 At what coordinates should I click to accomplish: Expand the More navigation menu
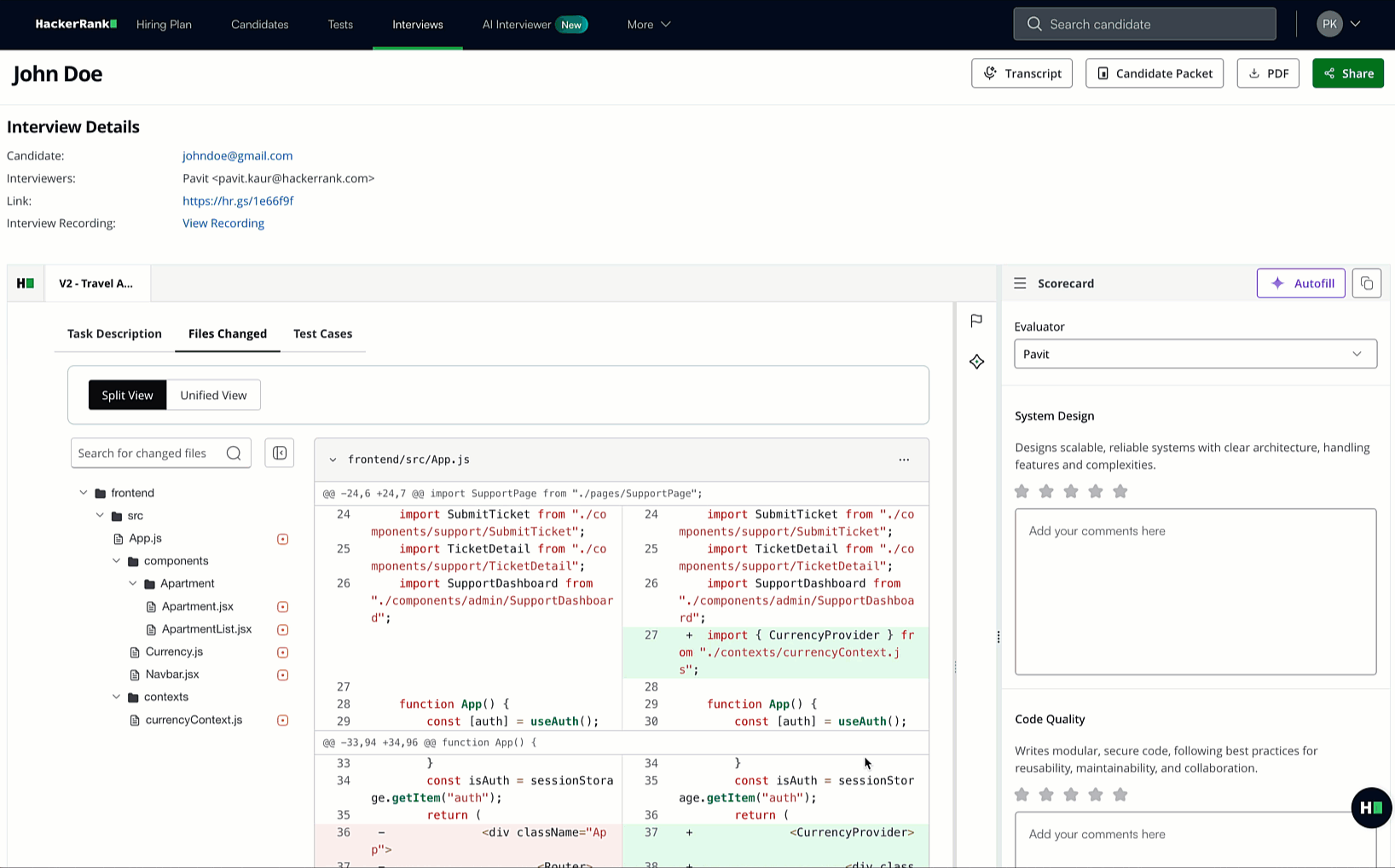[648, 25]
